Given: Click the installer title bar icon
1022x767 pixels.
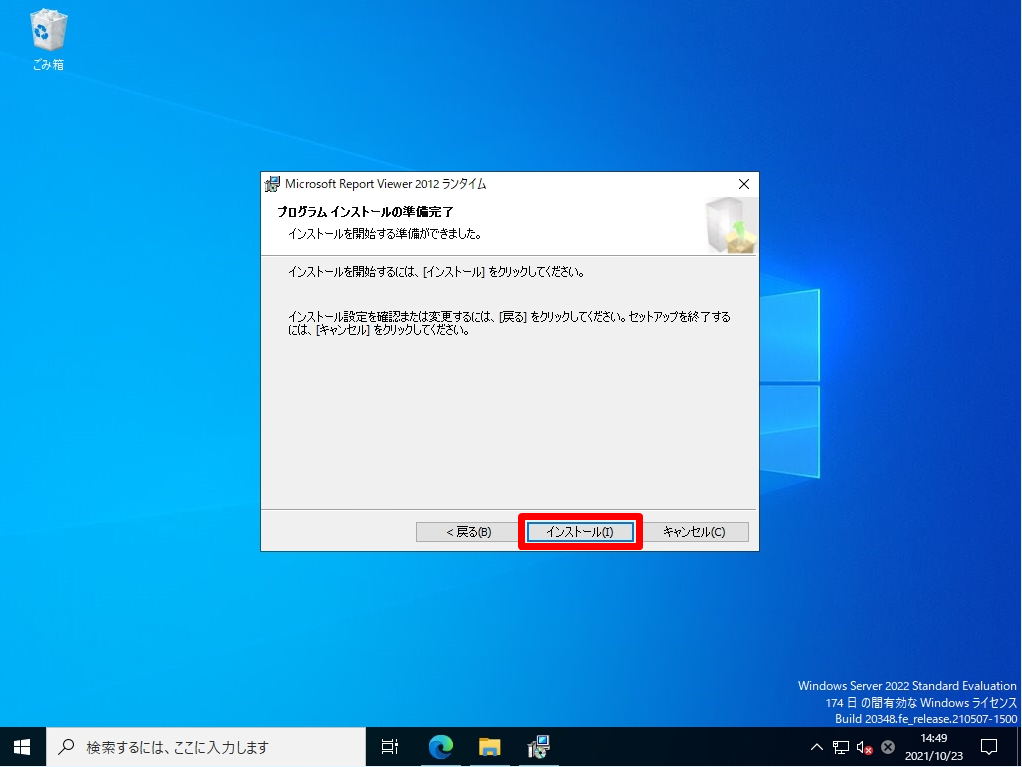Looking at the screenshot, I should 272,184.
